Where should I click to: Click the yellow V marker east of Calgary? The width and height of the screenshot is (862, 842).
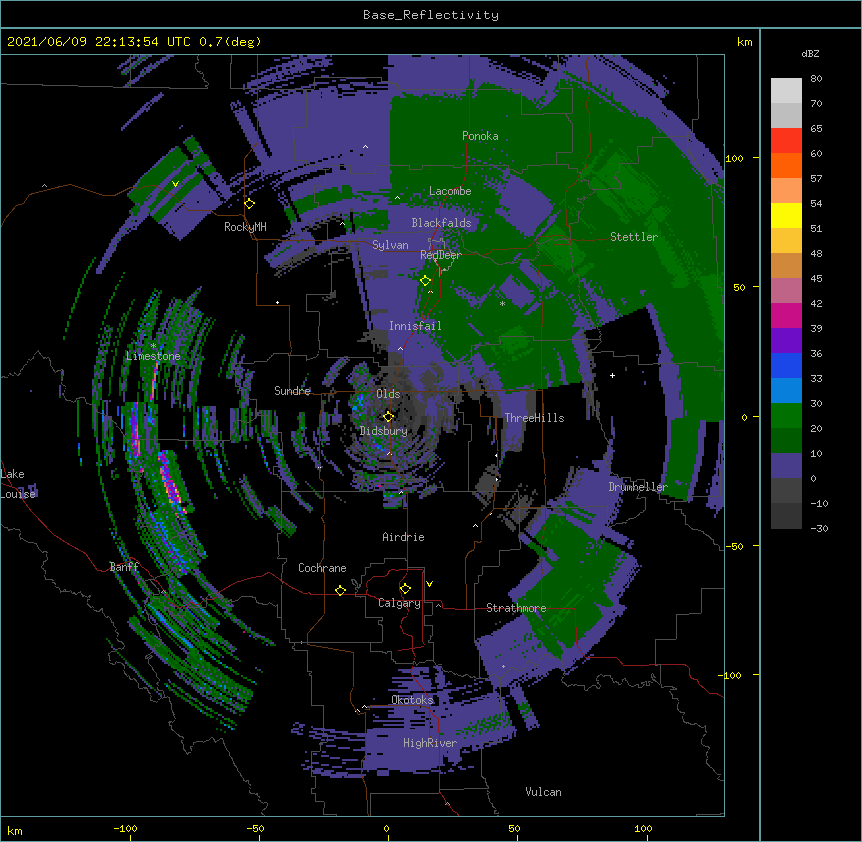pyautogui.click(x=429, y=584)
